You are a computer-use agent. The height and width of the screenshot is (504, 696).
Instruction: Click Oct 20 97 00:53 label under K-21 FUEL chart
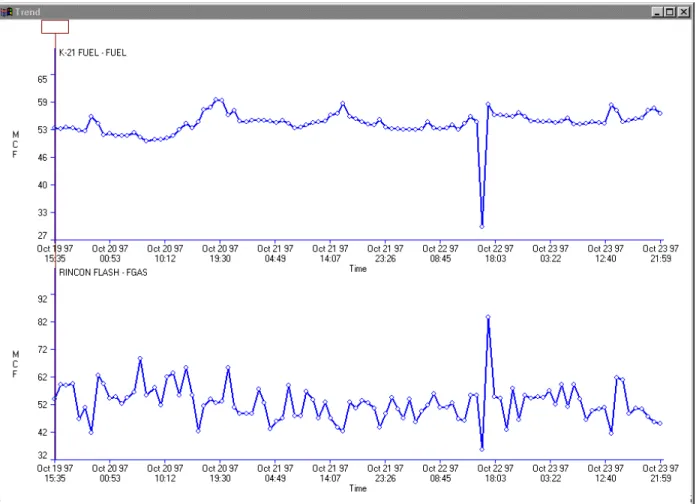click(x=110, y=254)
